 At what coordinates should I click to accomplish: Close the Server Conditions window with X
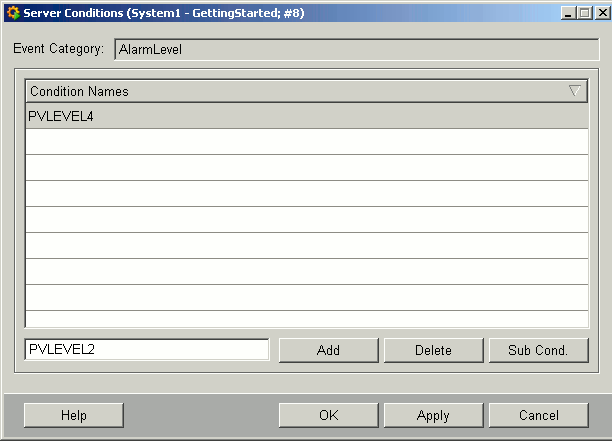click(601, 13)
